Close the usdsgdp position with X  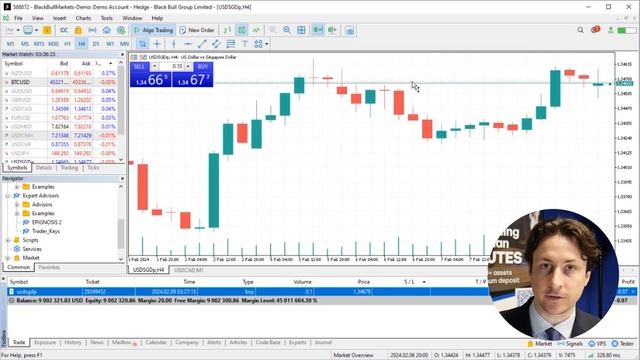(x=633, y=291)
